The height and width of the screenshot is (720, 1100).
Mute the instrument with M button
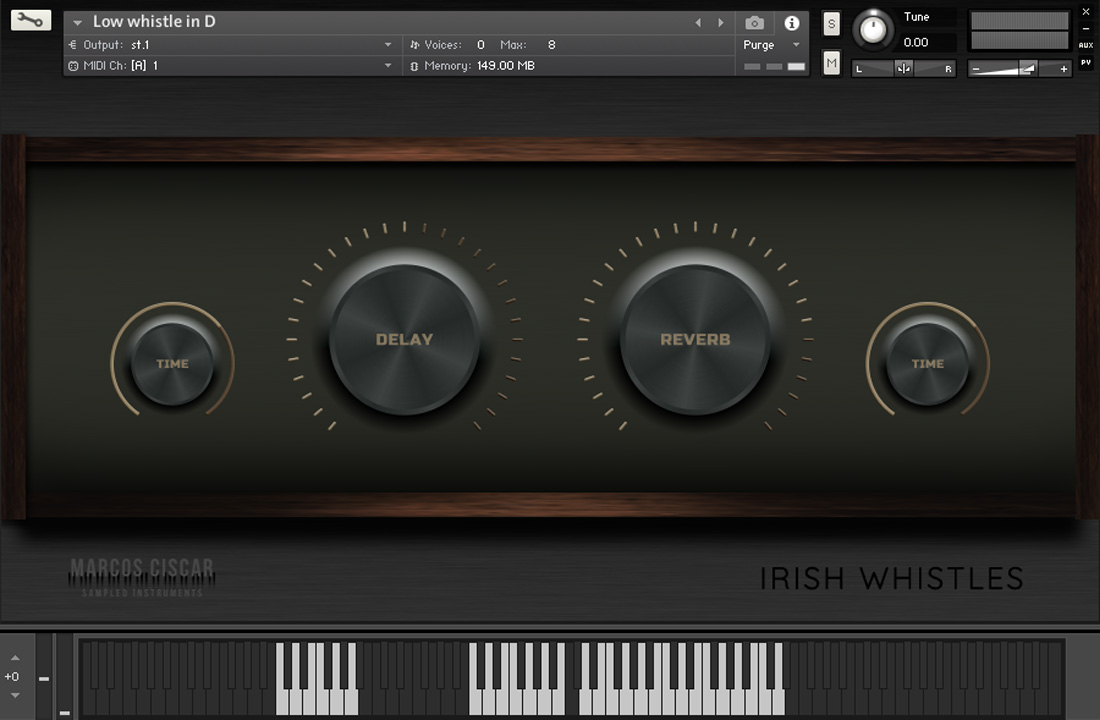pos(831,63)
